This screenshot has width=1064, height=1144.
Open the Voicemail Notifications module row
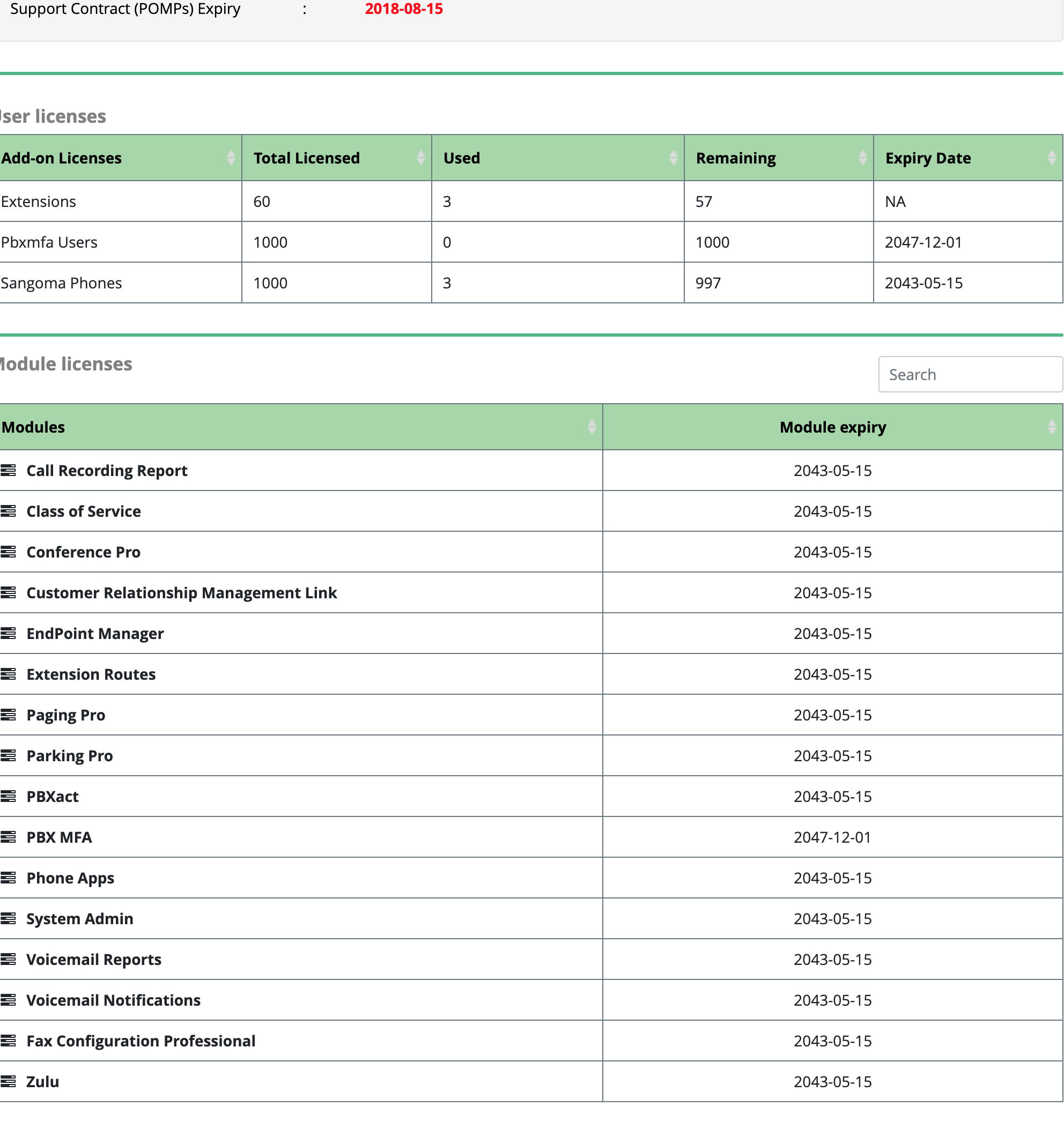click(531, 1000)
